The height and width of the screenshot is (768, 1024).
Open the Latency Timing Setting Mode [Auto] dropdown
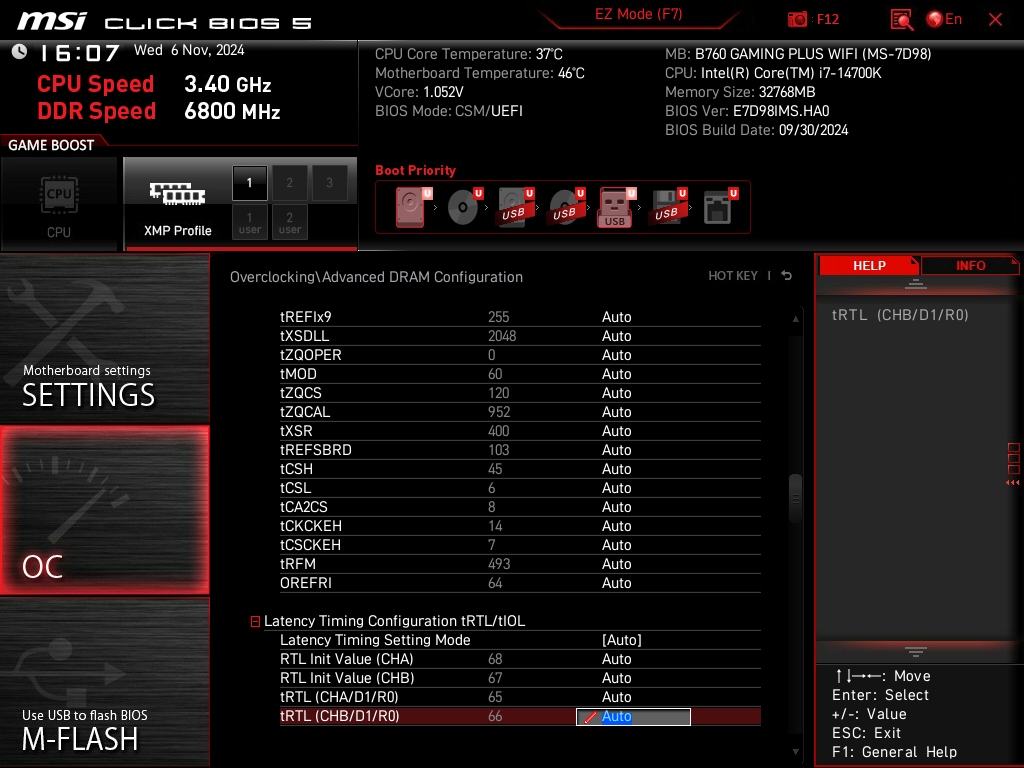[622, 640]
